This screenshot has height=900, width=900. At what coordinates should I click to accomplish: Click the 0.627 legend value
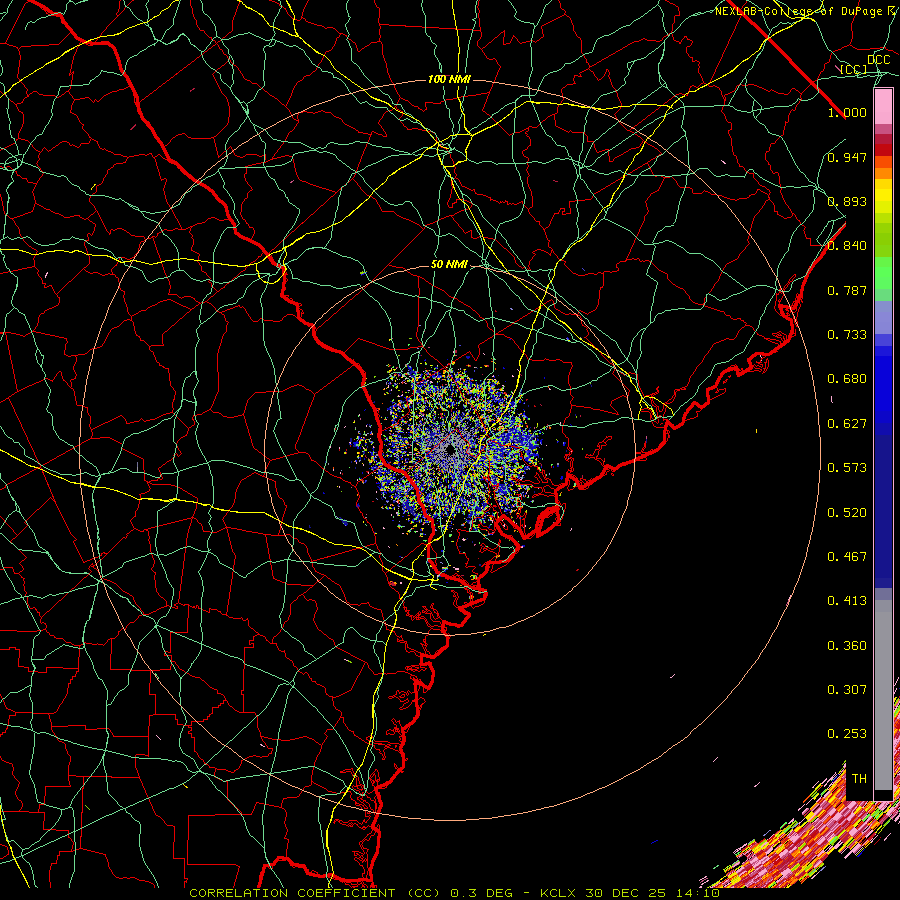847,424
